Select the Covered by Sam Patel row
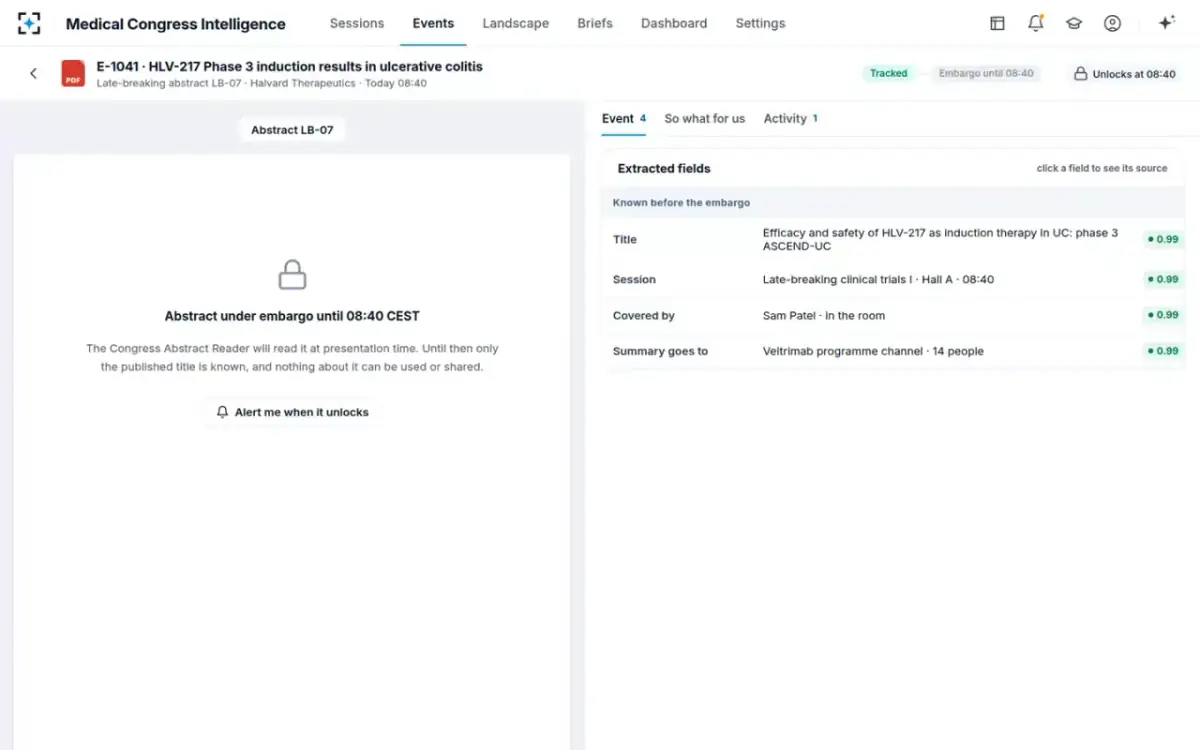Viewport: 1200px width, 750px height. pos(893,315)
